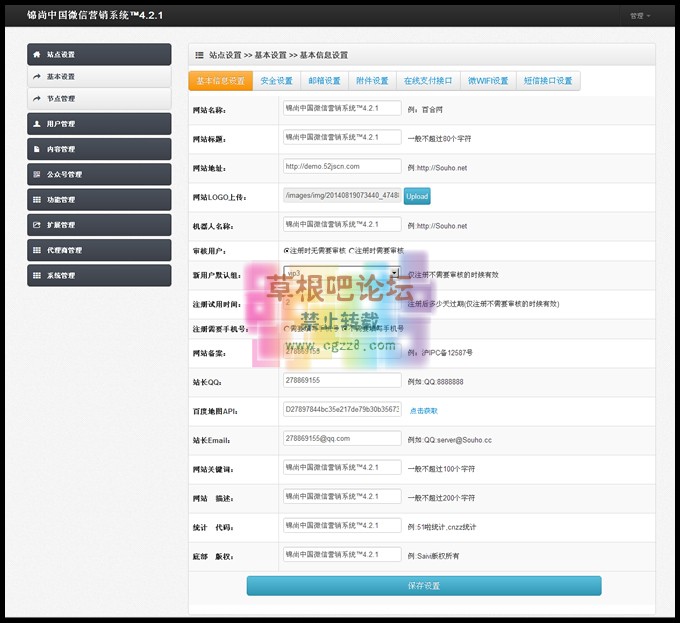Click the 点击获取 link for Baidu map API

tap(423, 411)
